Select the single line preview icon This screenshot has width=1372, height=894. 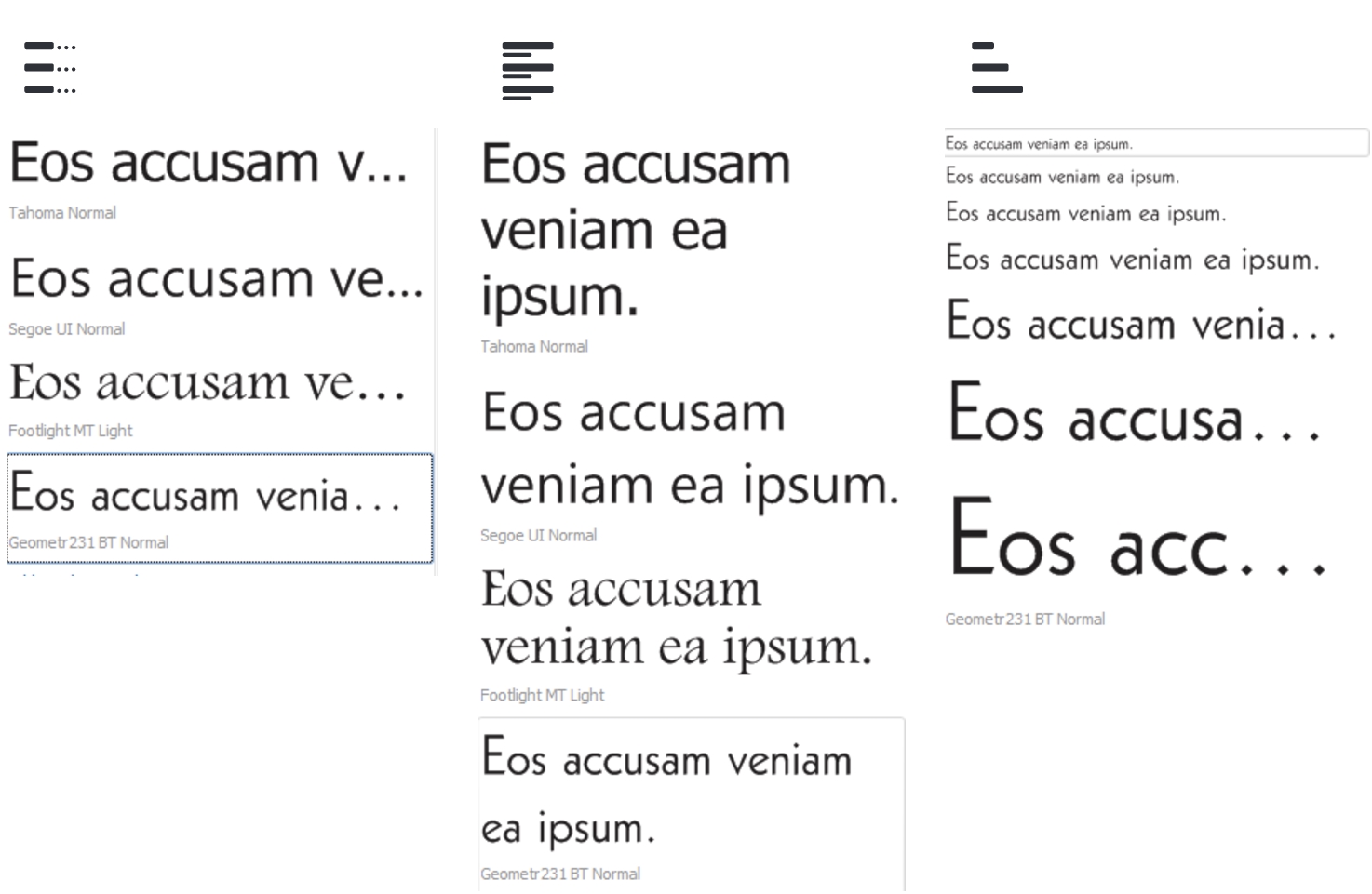(50, 68)
